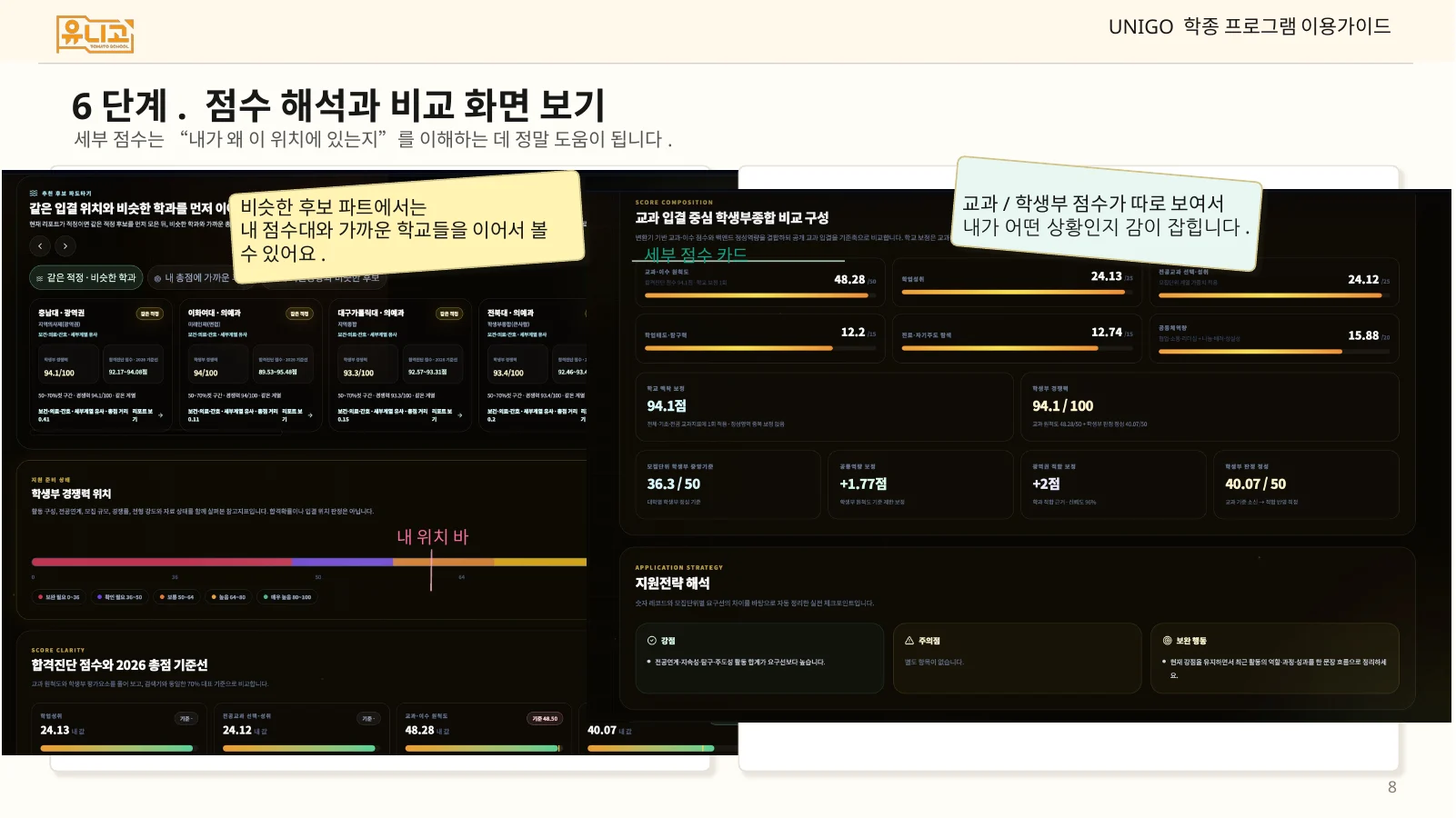Select the 내 총점에 가까운 filter chip
1456x818 pixels.
pyautogui.click(x=193, y=278)
